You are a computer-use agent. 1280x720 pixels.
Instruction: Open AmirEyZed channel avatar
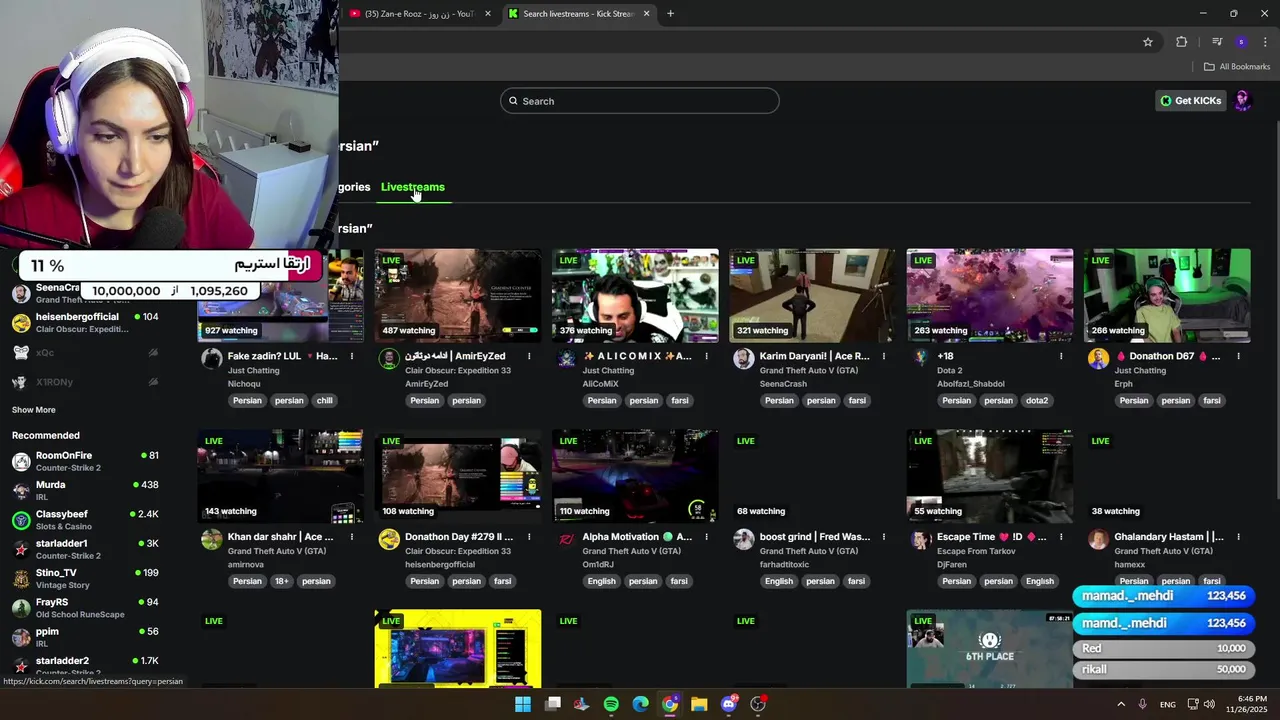389,359
